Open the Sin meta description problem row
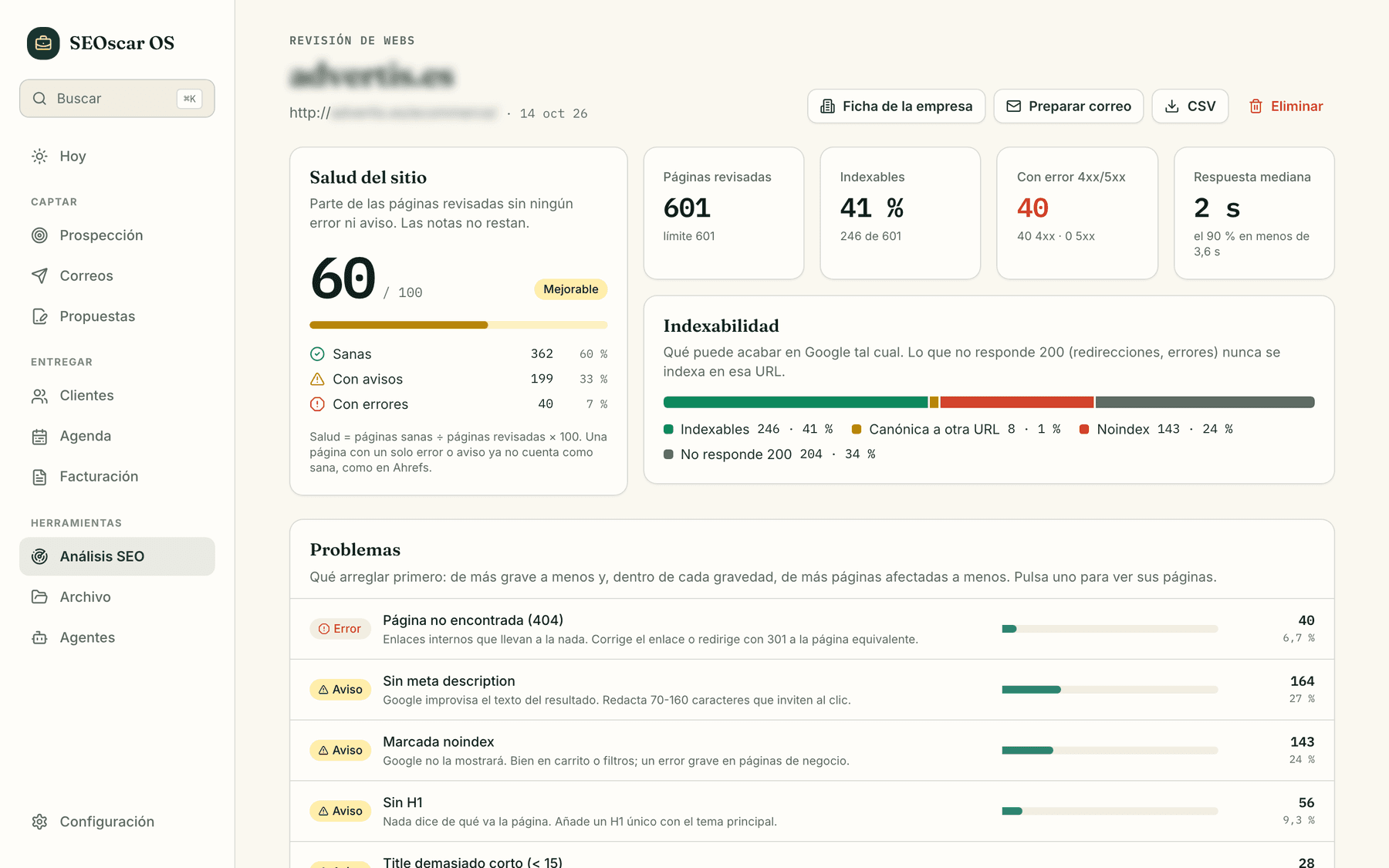The image size is (1389, 868). tap(812, 690)
